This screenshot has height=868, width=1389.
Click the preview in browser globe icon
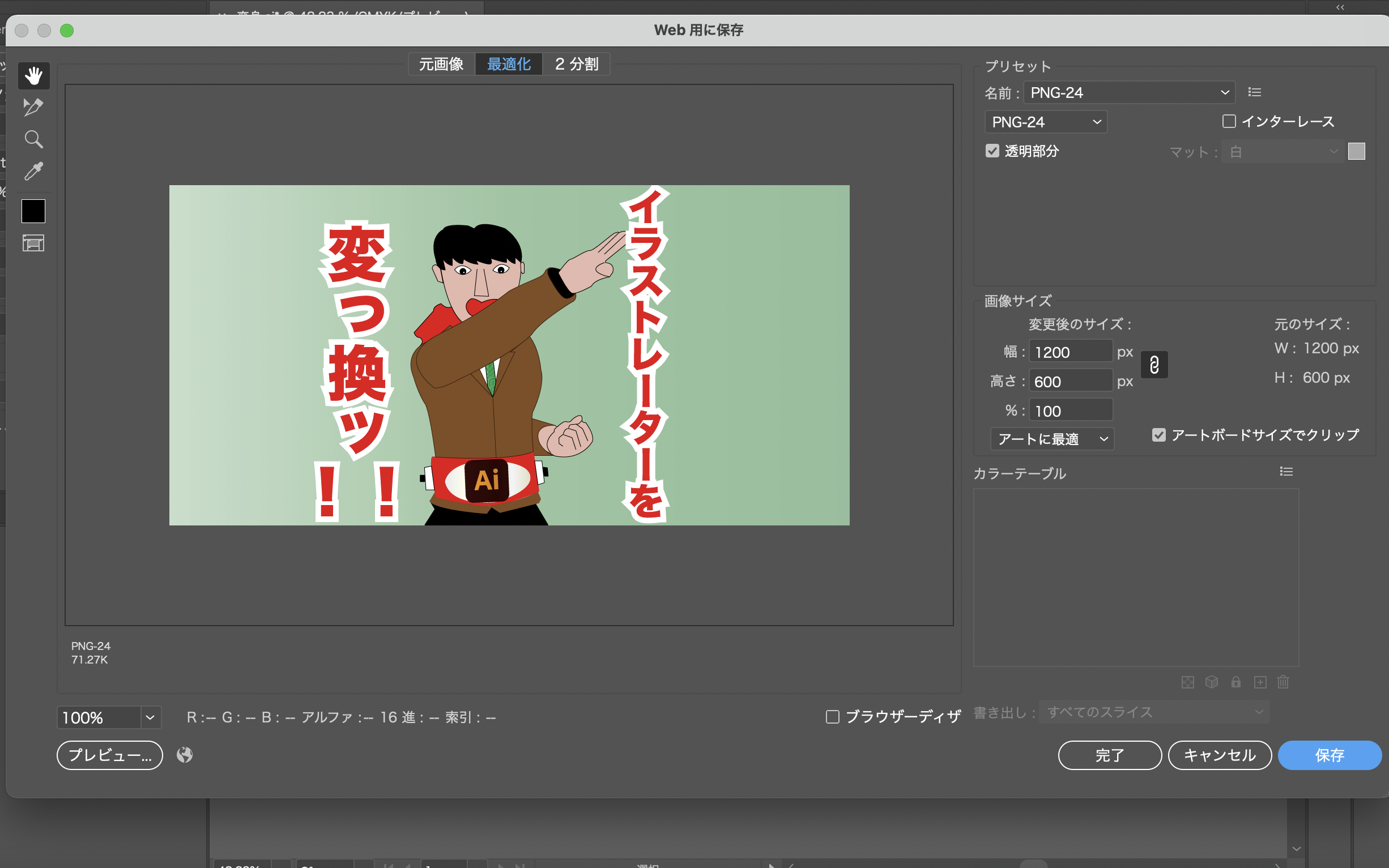(x=184, y=755)
